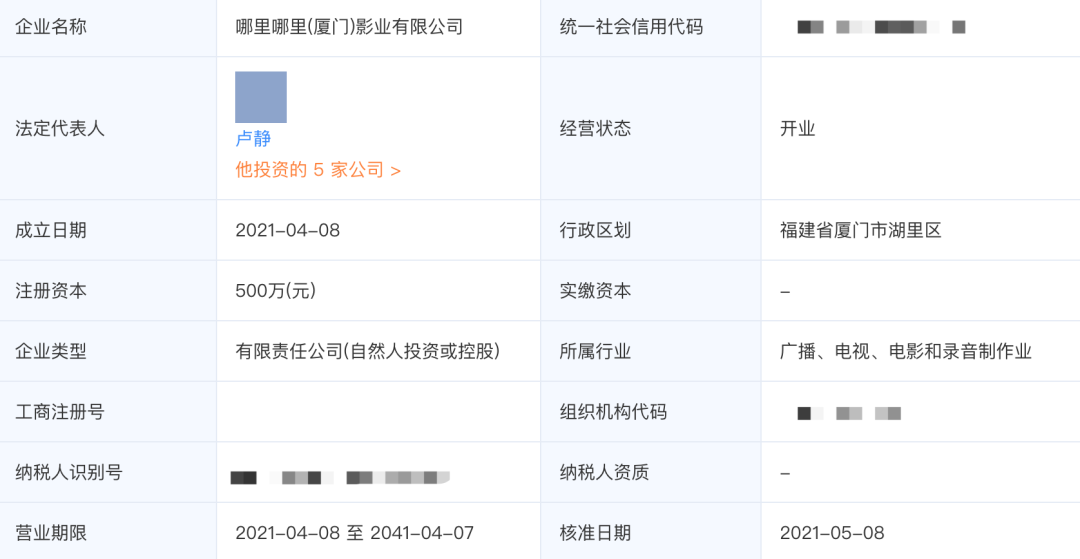1080x559 pixels.
Task: Click the 纳税人资质 label
Action: point(604,472)
